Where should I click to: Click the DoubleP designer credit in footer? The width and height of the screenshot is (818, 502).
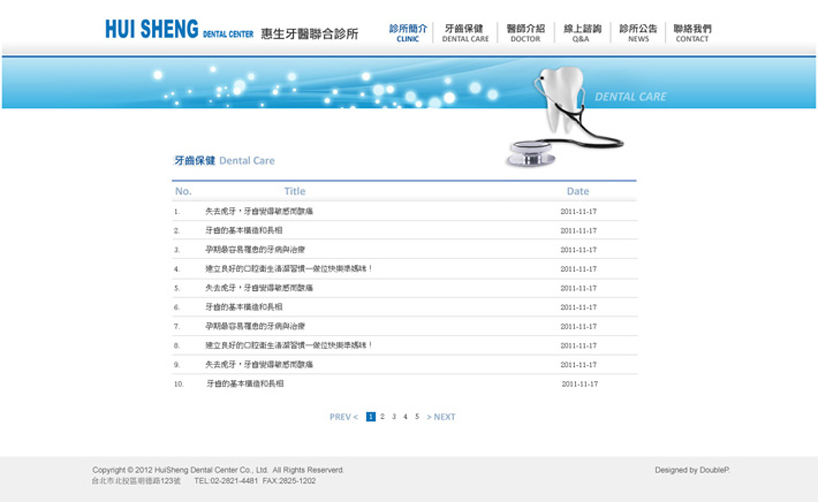(x=692, y=470)
